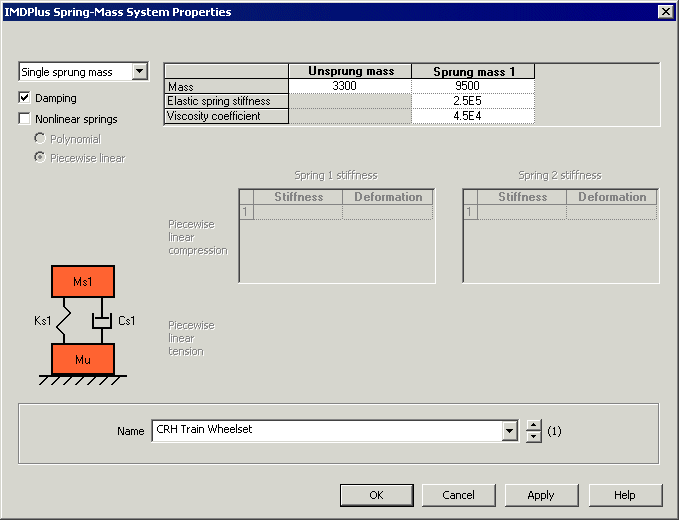Close the IMDPlus properties dialog
679x520 pixels.
665,12
